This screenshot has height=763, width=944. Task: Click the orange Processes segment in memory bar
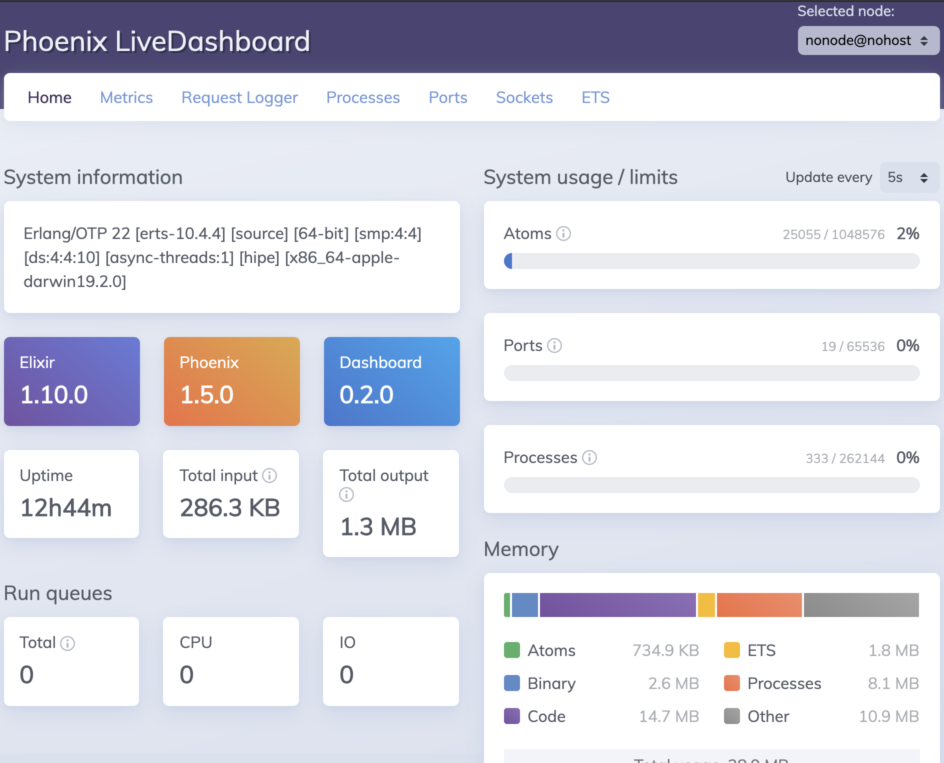[759, 605]
